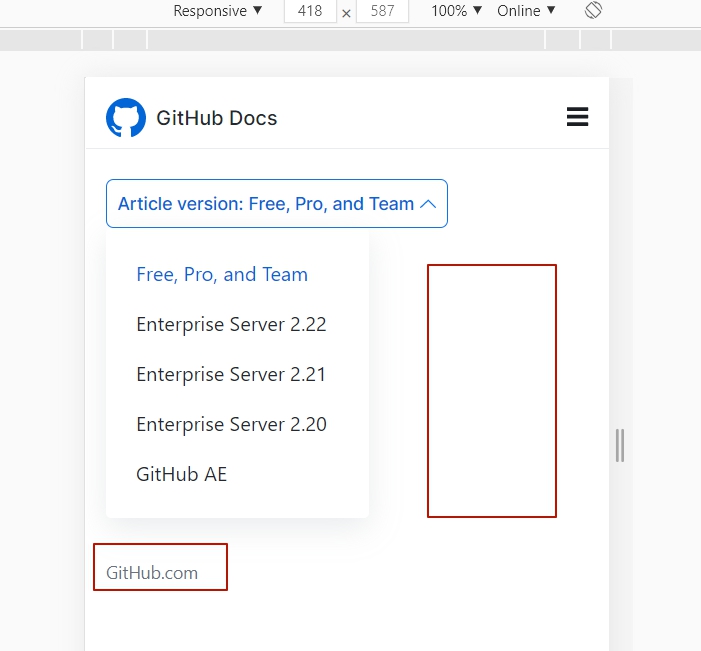This screenshot has height=651, width=701.
Task: Click the GitHub Docs title link
Action: click(216, 118)
